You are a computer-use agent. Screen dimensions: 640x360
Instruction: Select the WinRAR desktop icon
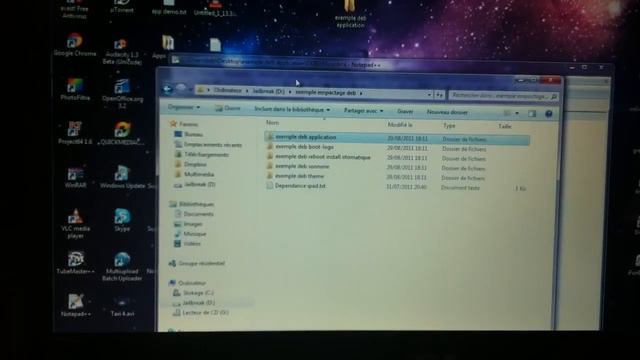click(75, 177)
